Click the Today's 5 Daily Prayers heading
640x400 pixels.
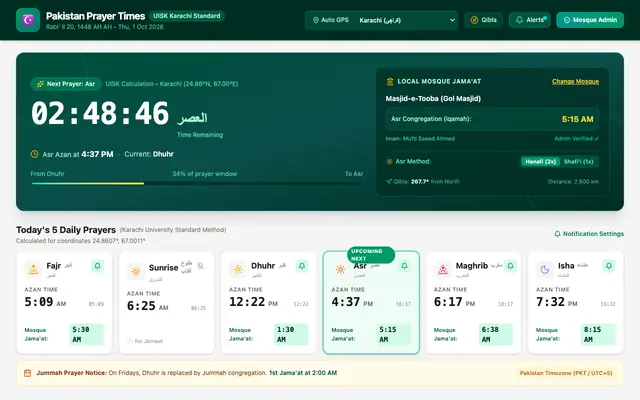pos(66,230)
